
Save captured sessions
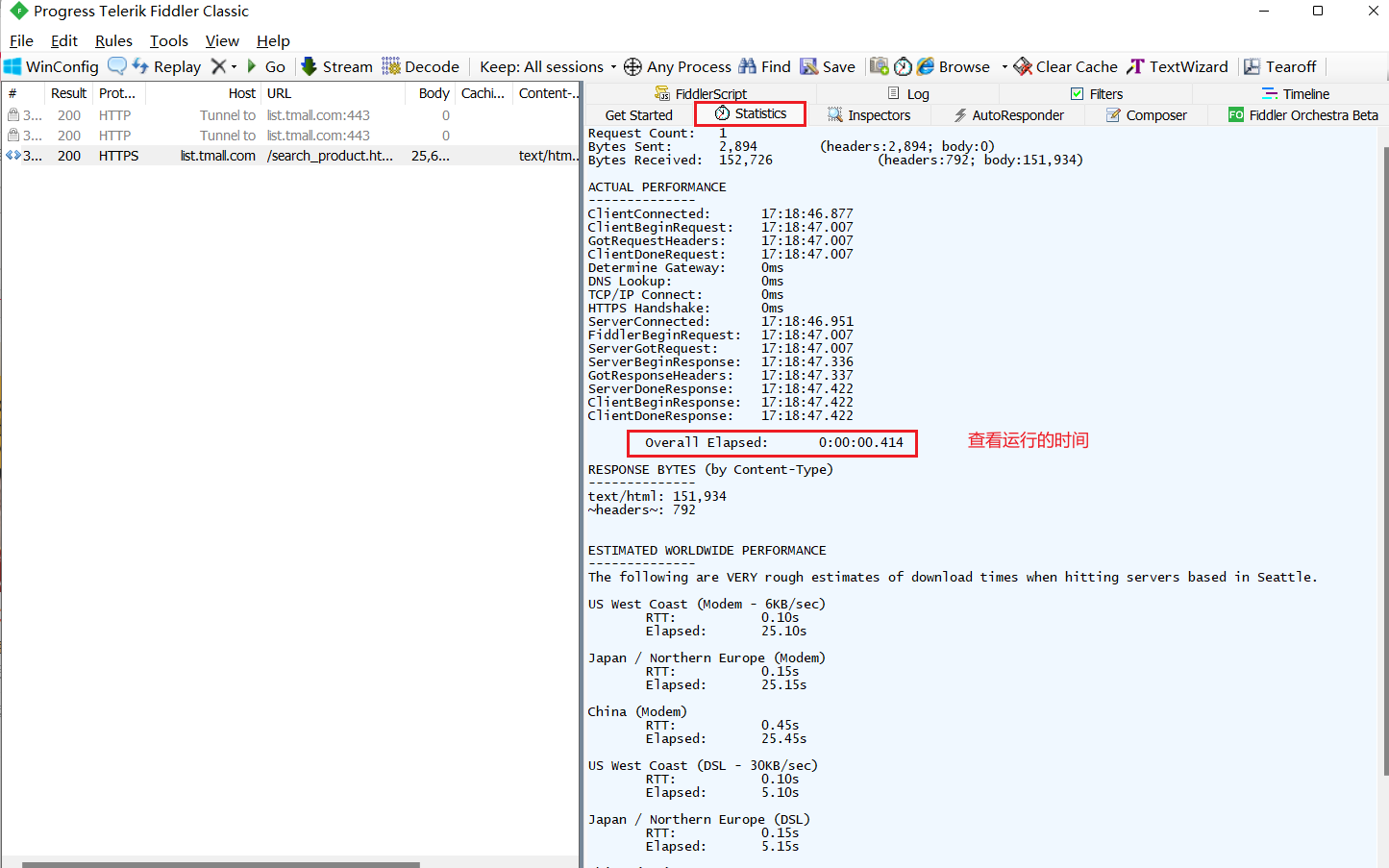click(x=828, y=66)
